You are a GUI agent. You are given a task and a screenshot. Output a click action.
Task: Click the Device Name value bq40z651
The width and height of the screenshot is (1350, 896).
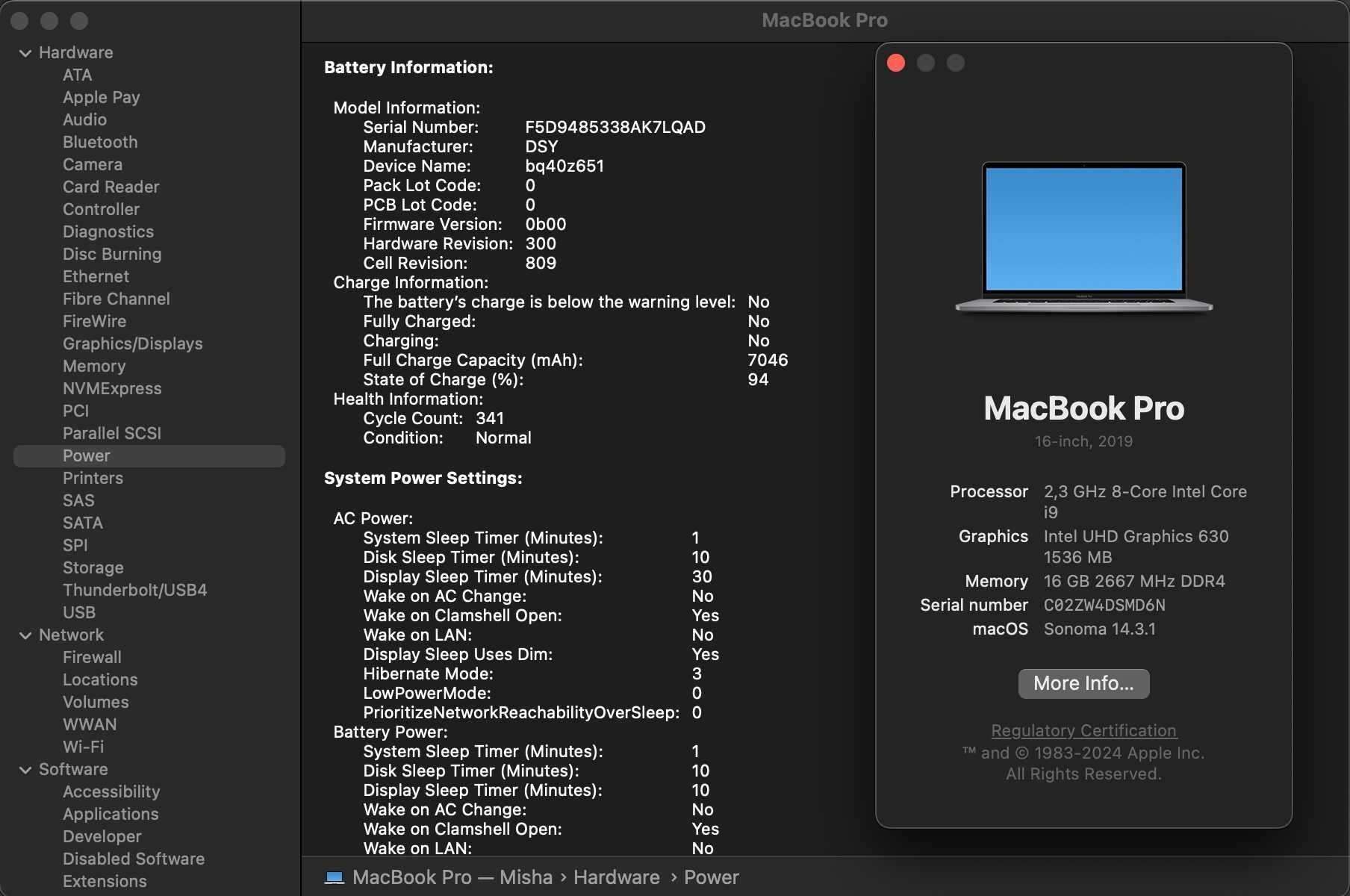(564, 166)
